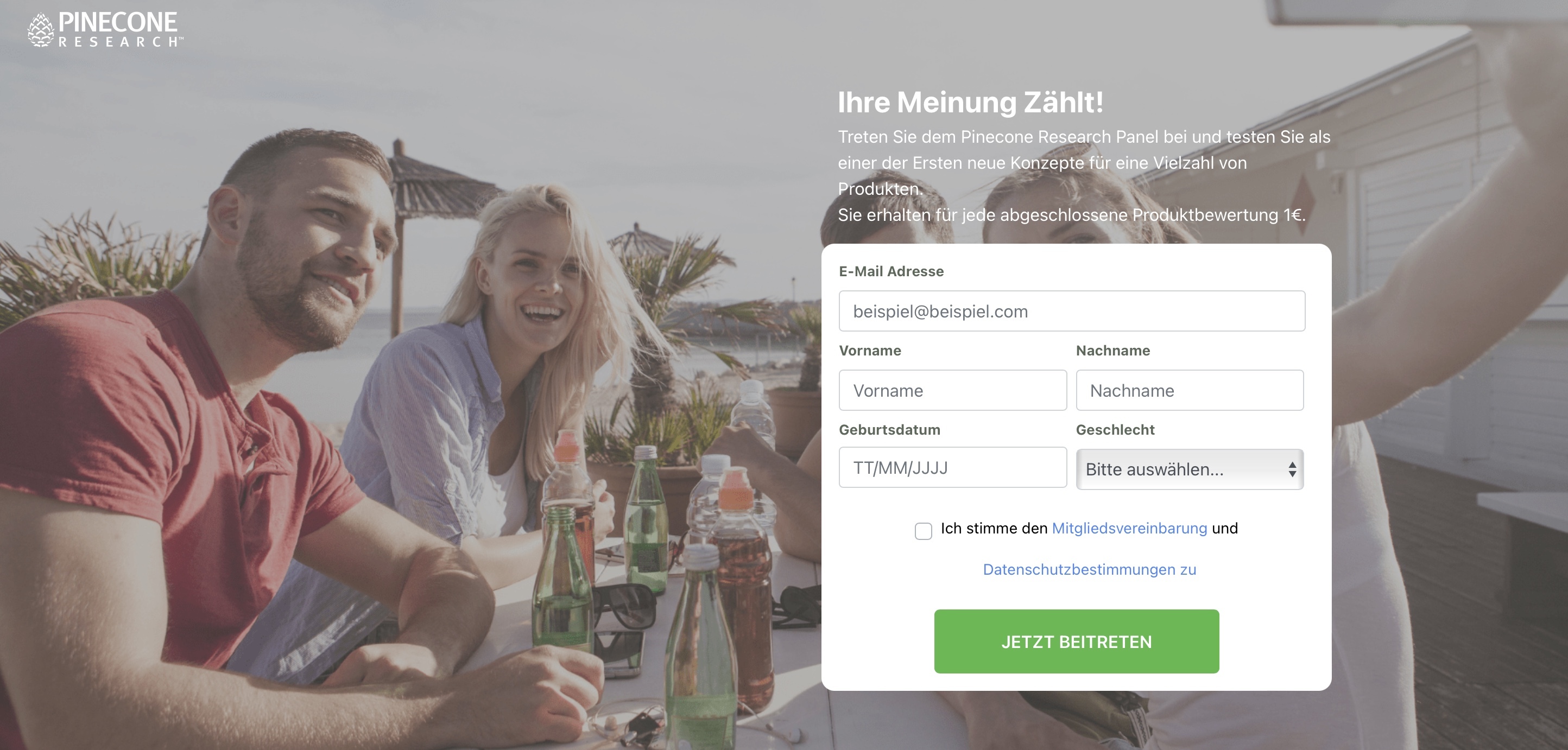Click the 'E-Mail Adresse' field label
Viewport: 1568px width, 750px height.
[891, 271]
